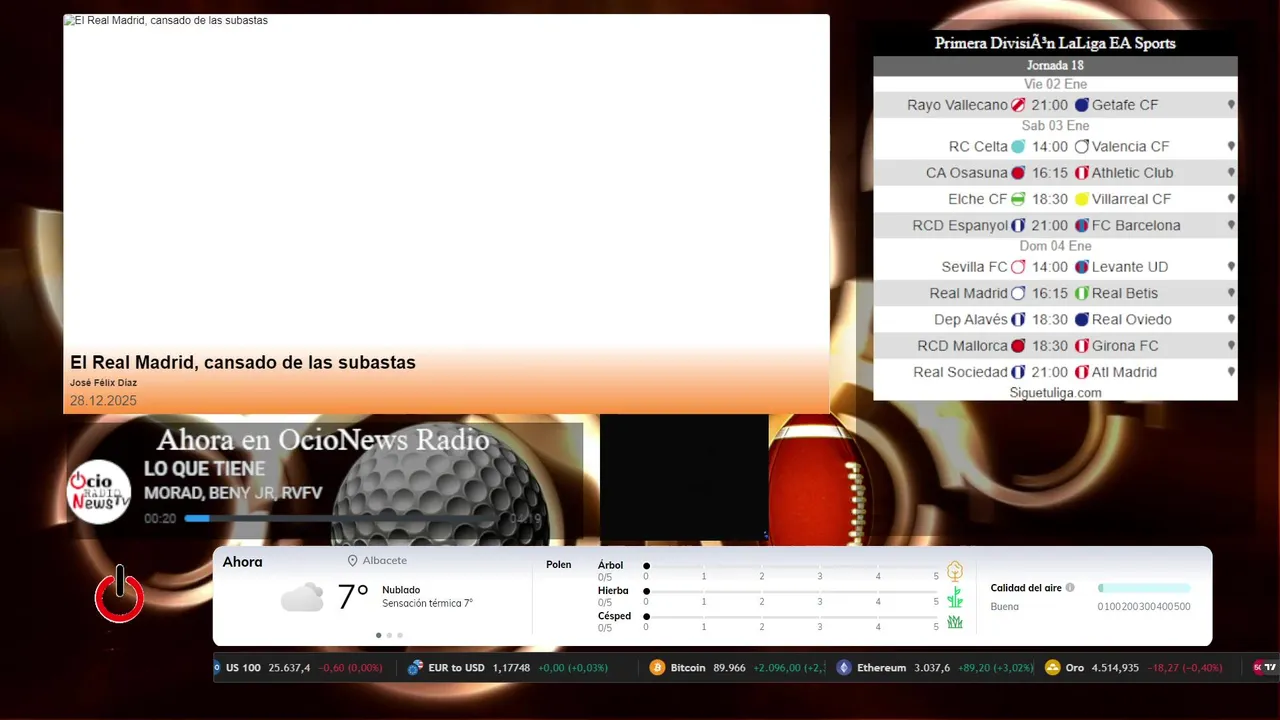Click the air quality scale bar
Screen dimensions: 1280x720
click(x=1144, y=588)
